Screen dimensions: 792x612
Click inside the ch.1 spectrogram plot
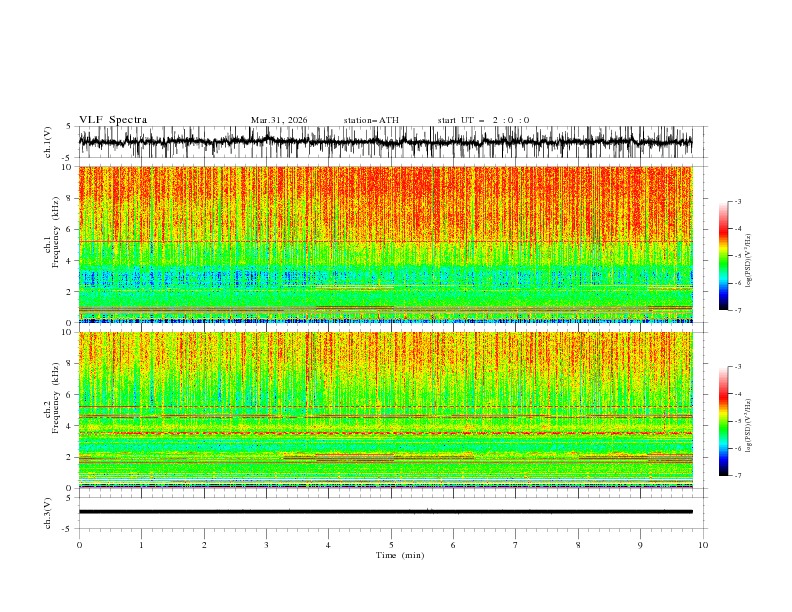[385, 244]
